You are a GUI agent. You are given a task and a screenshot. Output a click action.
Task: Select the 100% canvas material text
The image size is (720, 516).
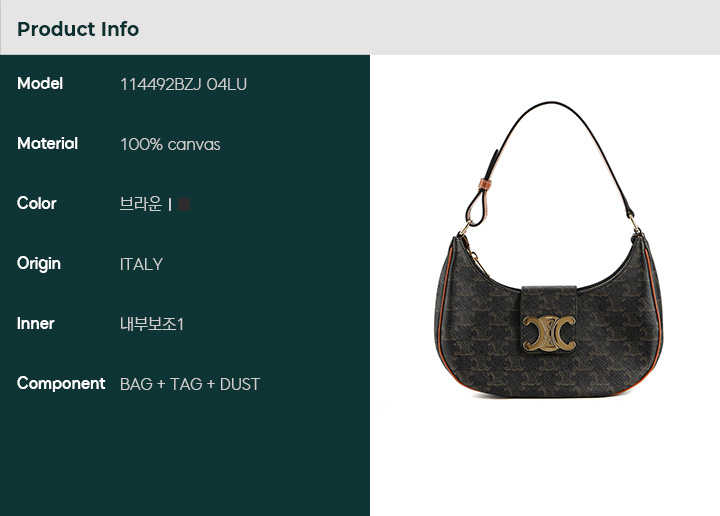(170, 145)
